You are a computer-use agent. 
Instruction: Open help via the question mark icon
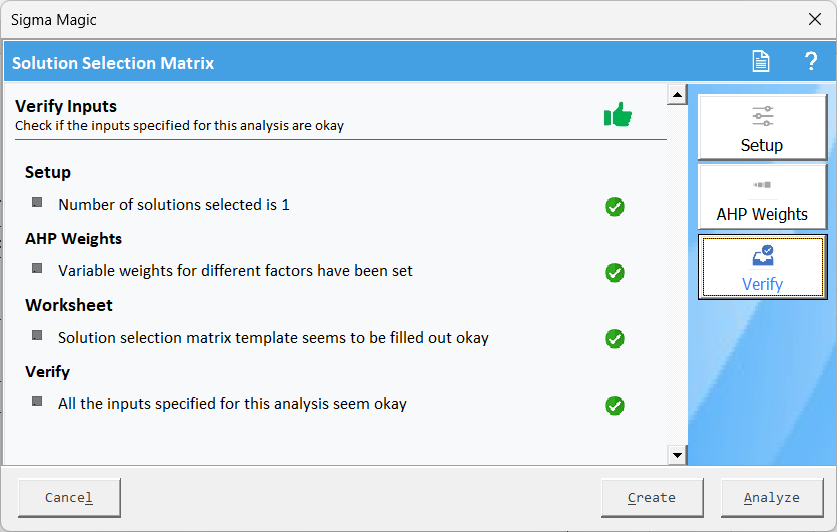tap(811, 61)
